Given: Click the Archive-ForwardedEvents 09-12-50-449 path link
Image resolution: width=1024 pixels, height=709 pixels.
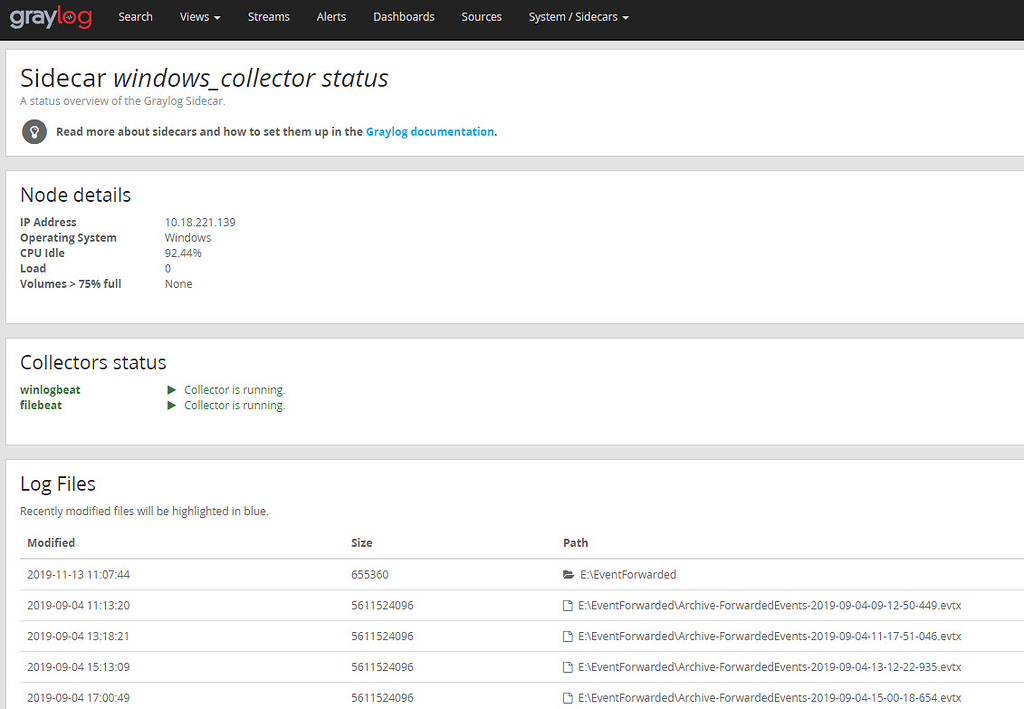Looking at the screenshot, I should pos(770,605).
